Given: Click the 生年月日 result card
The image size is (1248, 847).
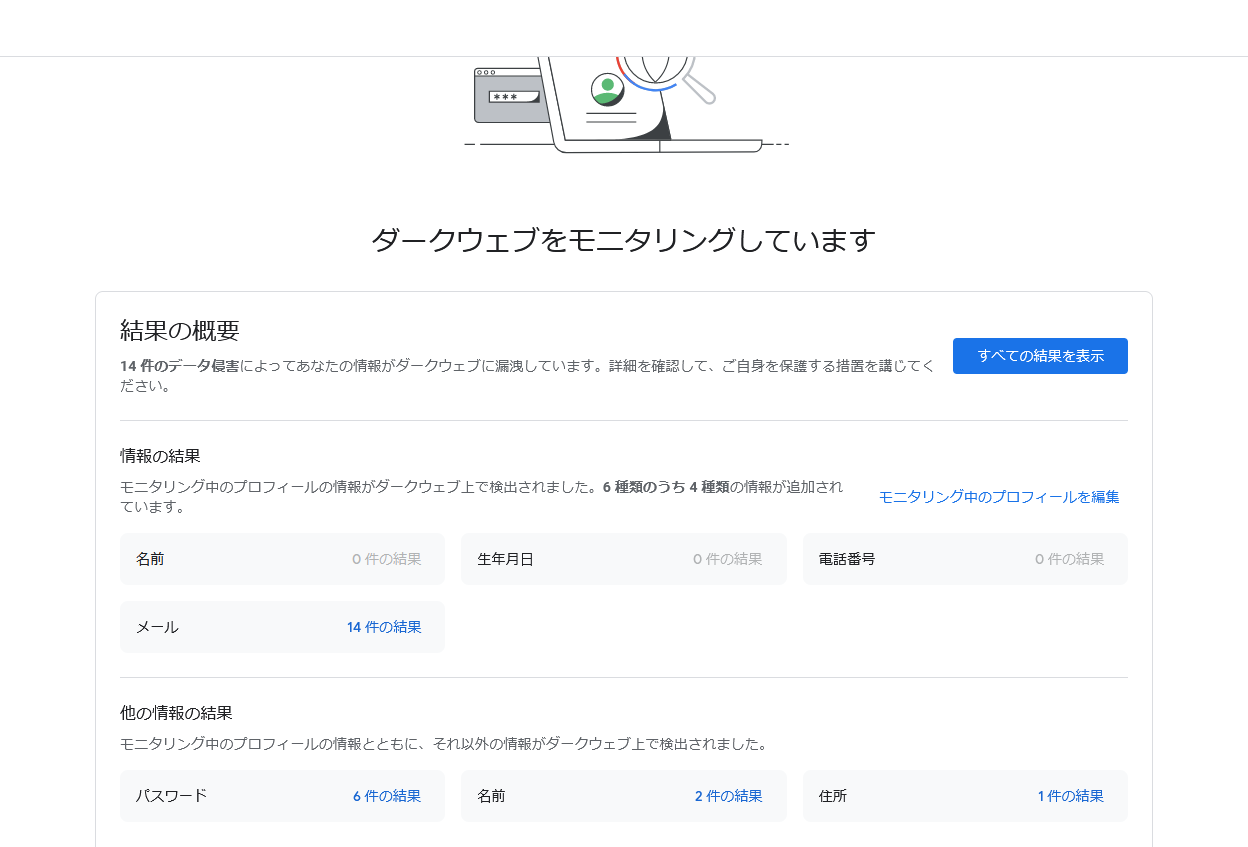Looking at the screenshot, I should point(623,559).
